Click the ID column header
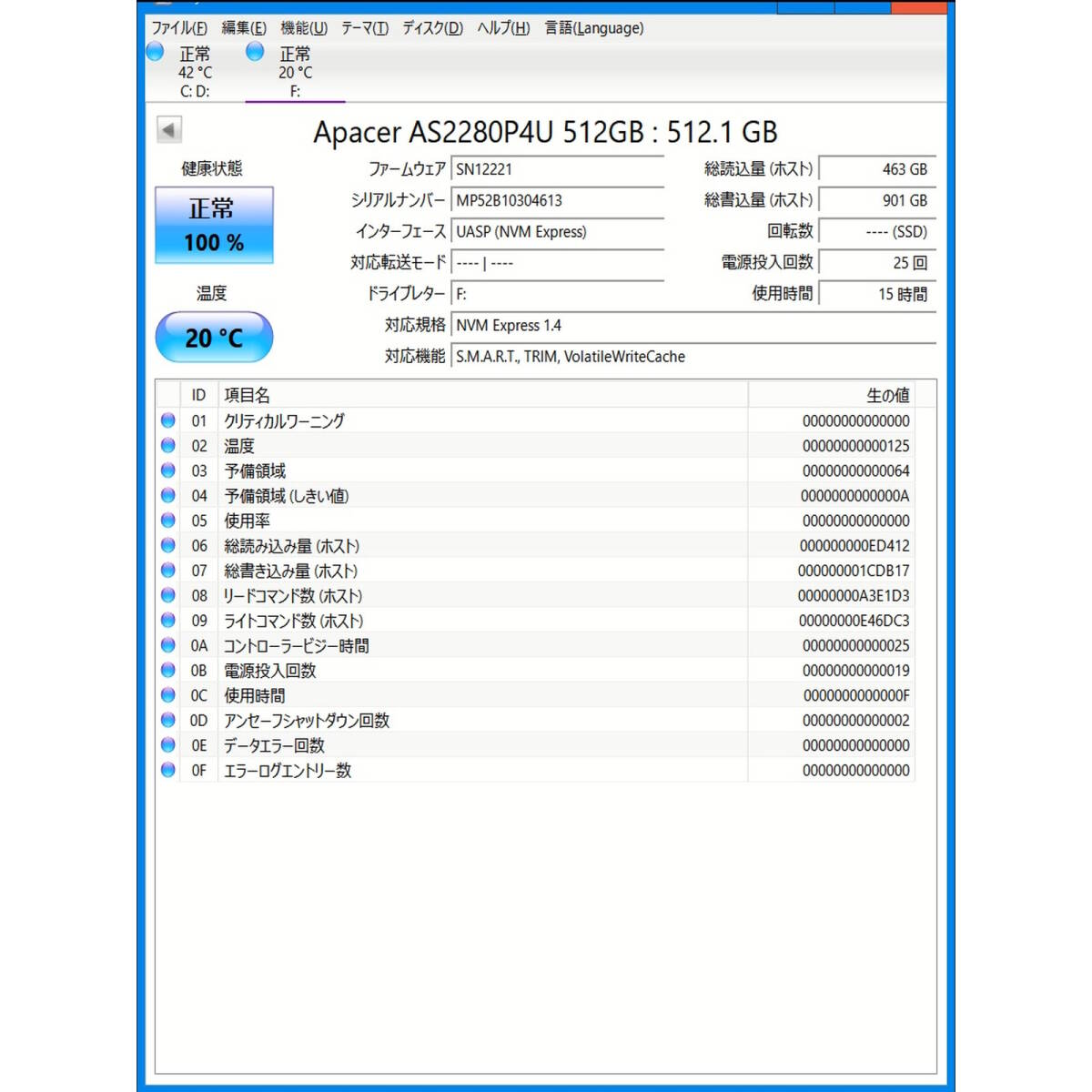Image resolution: width=1092 pixels, height=1092 pixels. click(x=198, y=395)
